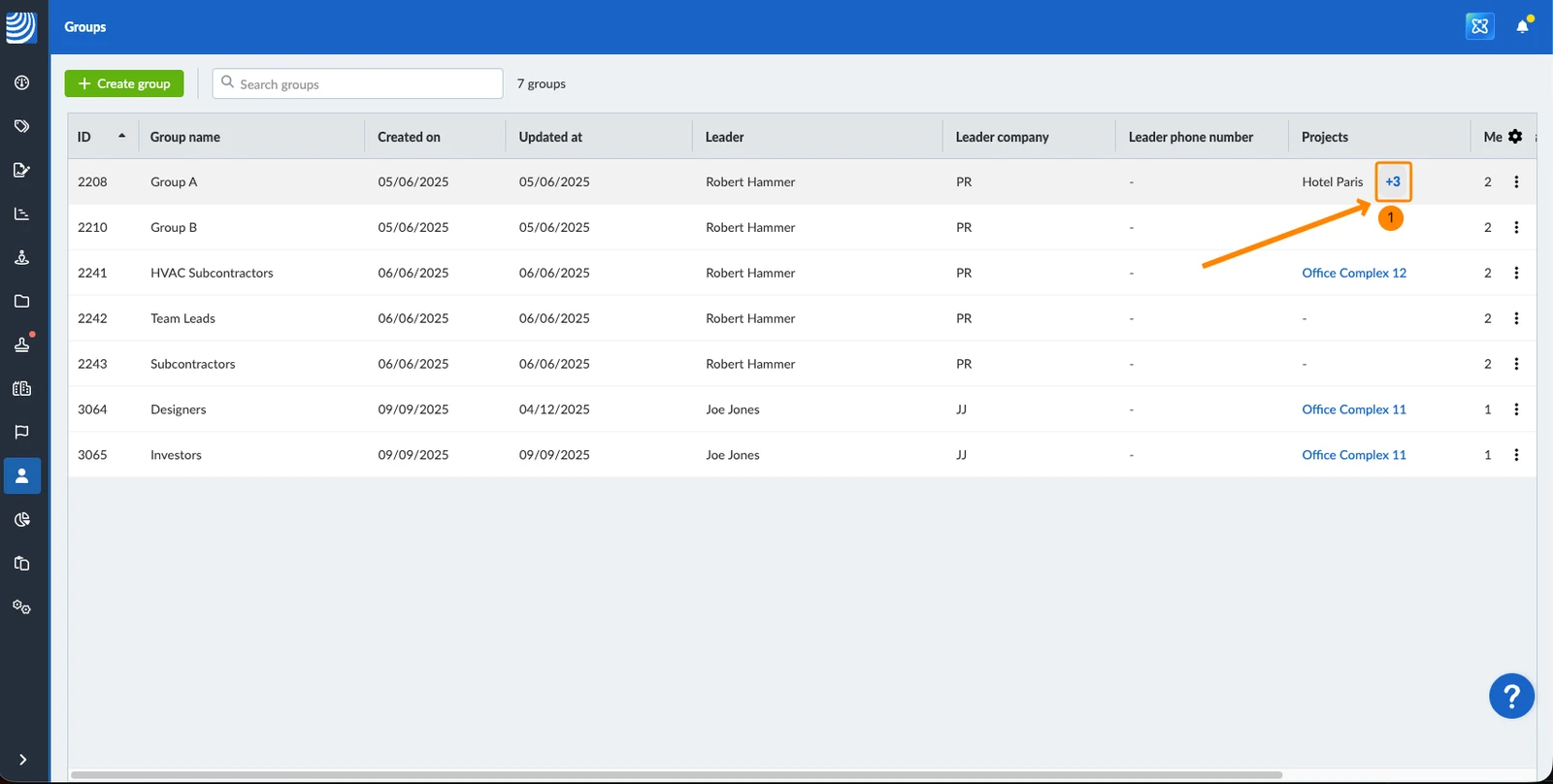Open the buildings icon in the sidebar
Viewport: 1553px width, 784px height.
[21, 388]
